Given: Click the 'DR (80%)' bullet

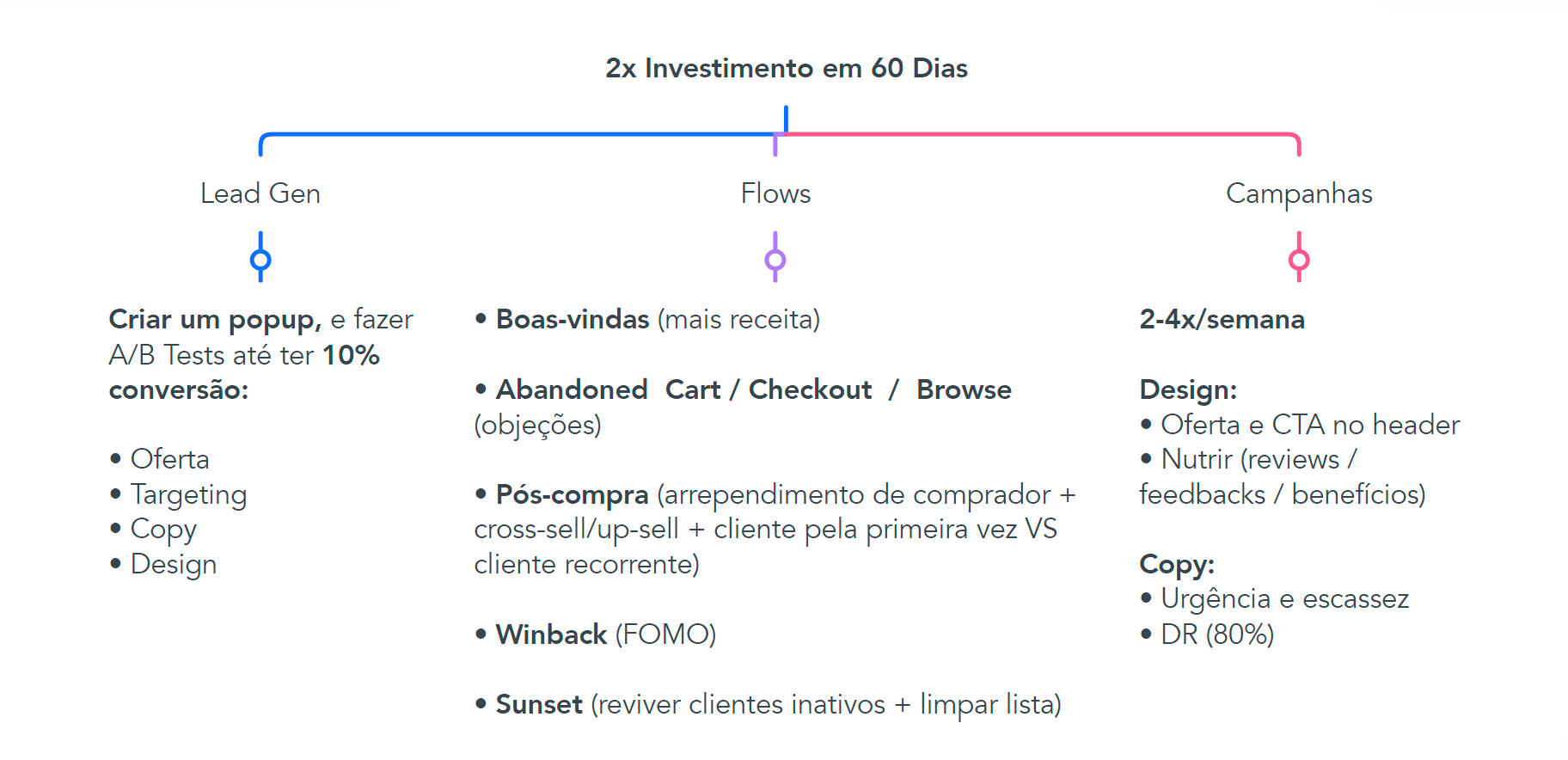Looking at the screenshot, I should 1216,634.
